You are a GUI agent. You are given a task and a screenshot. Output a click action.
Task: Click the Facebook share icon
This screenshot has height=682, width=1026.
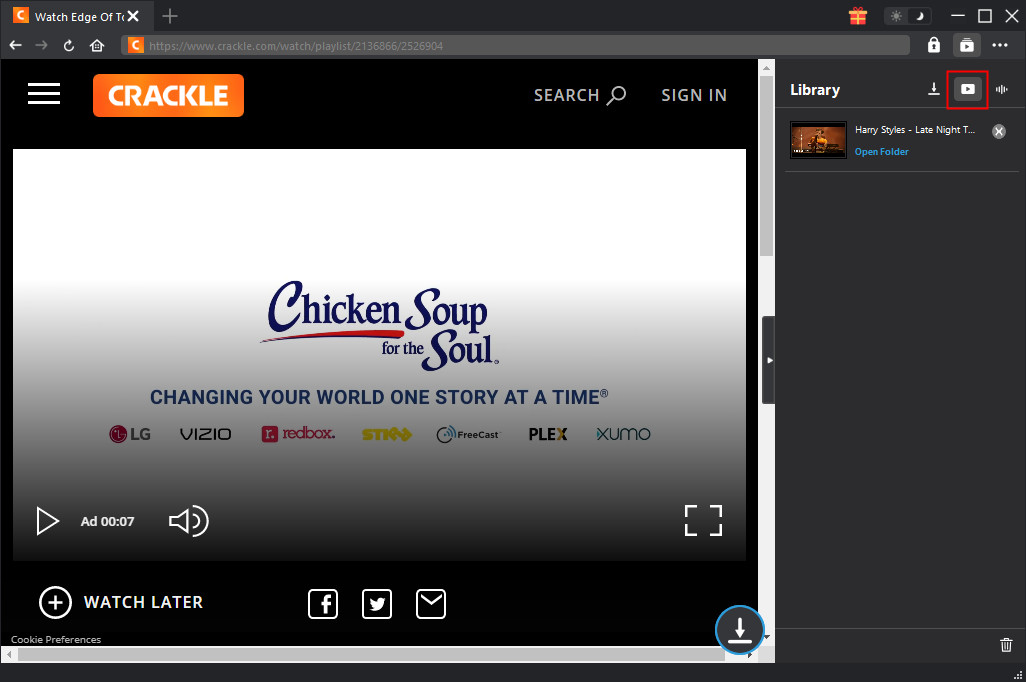point(323,603)
